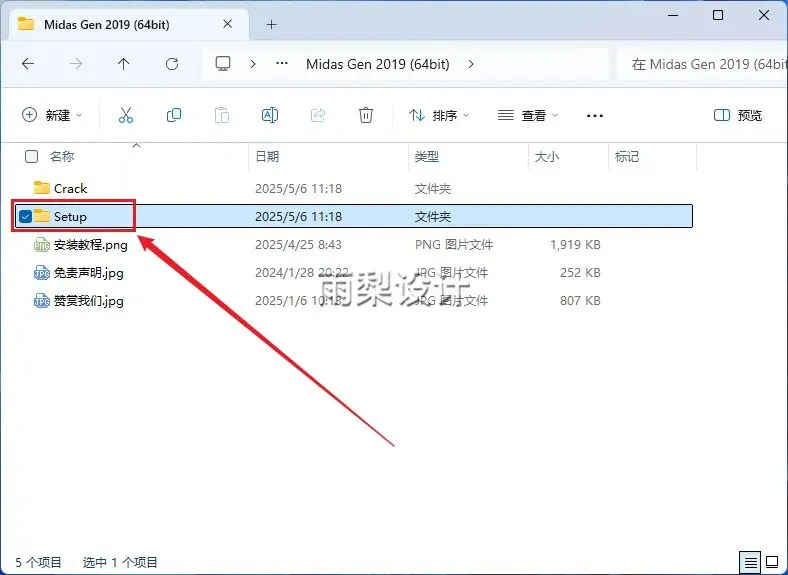Click the Cut scissors icon
The width and height of the screenshot is (788, 575).
(126, 115)
